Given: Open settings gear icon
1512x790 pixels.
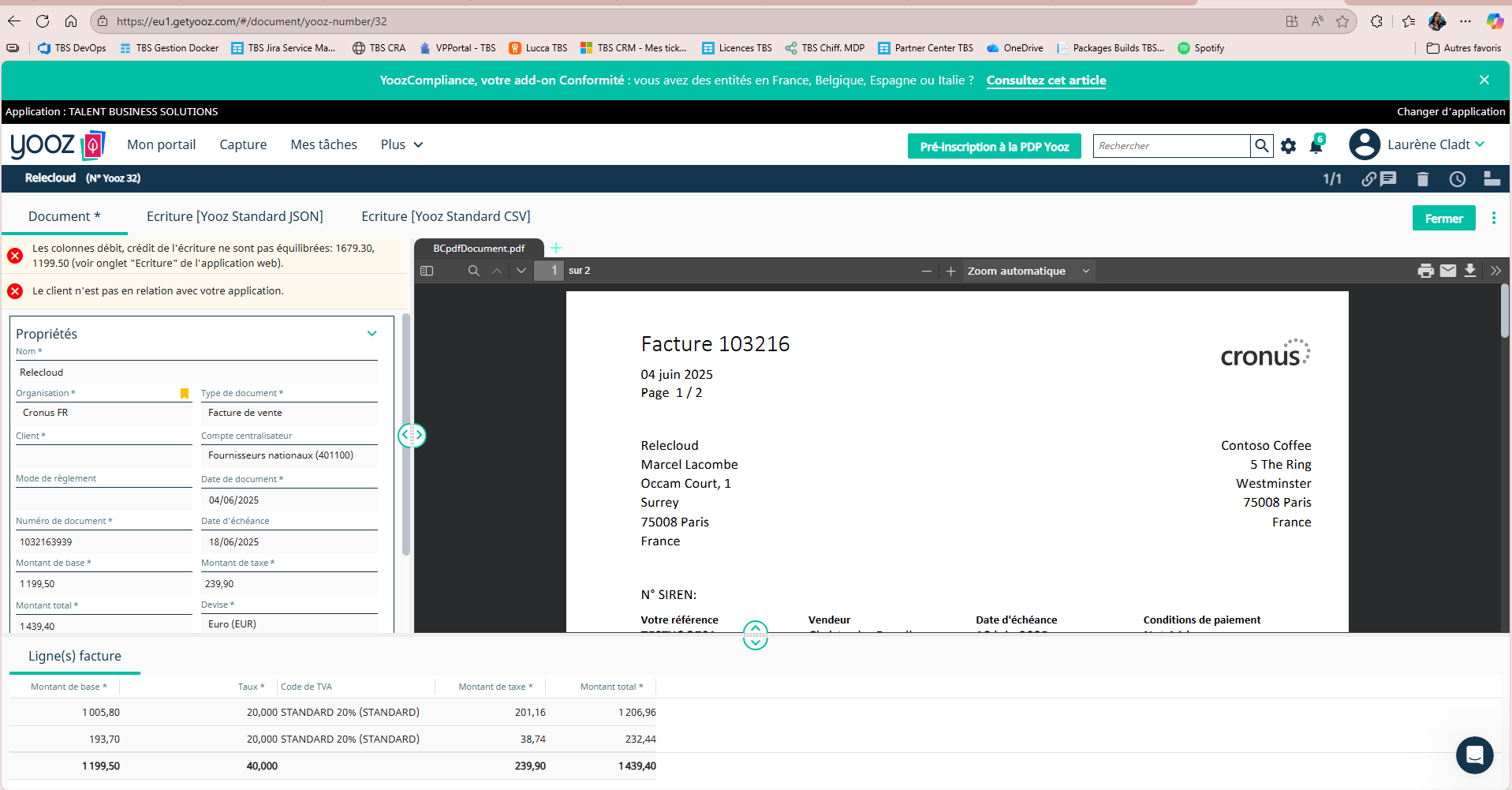Looking at the screenshot, I should 1288,146.
